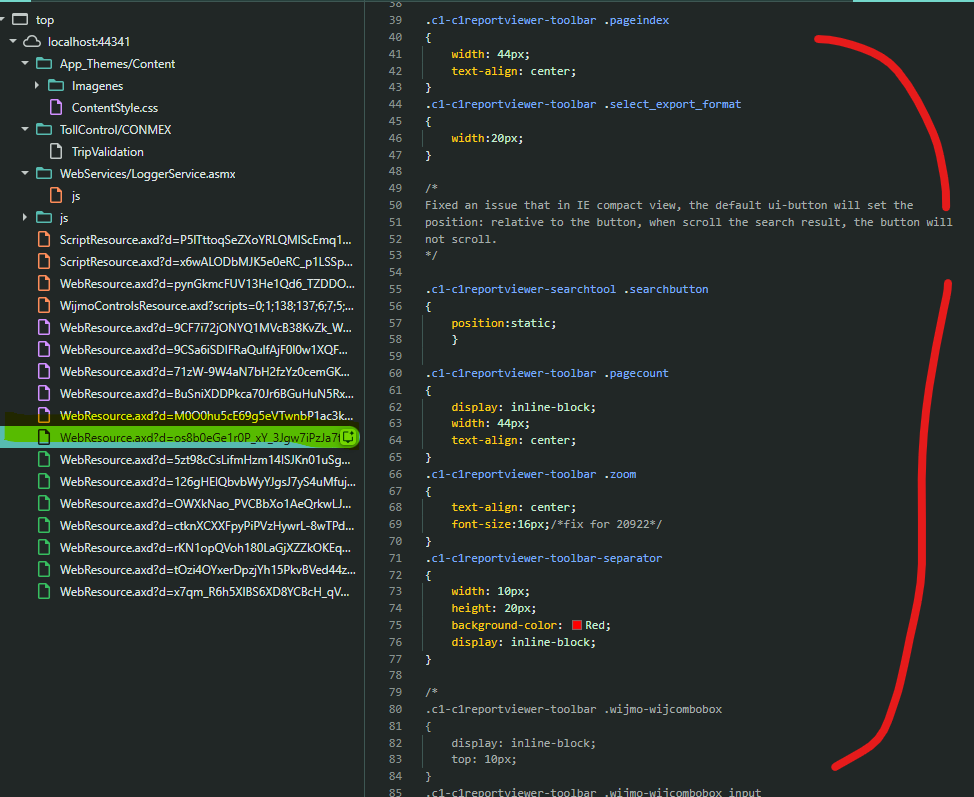
Task: Click the .select_export_format selector
Action: (x=672, y=104)
